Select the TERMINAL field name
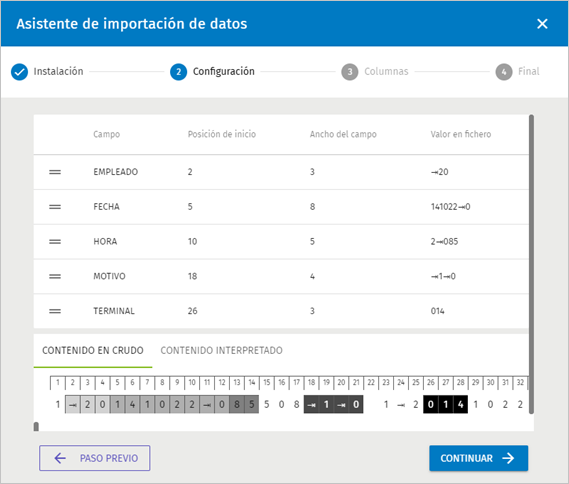This screenshot has width=569, height=484. click(x=114, y=311)
